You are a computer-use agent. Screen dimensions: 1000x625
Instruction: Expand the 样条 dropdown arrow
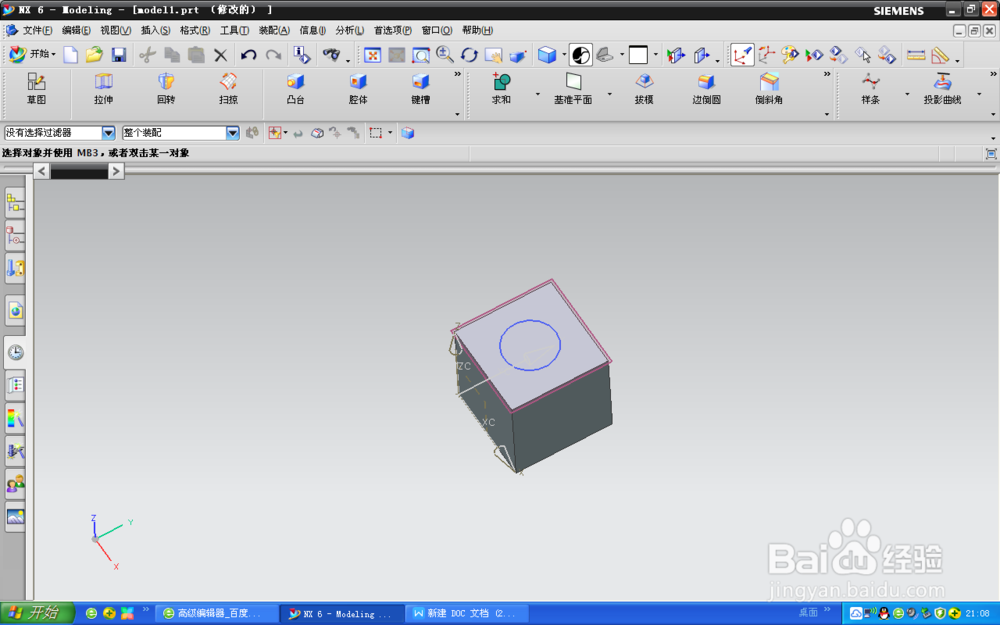click(907, 94)
